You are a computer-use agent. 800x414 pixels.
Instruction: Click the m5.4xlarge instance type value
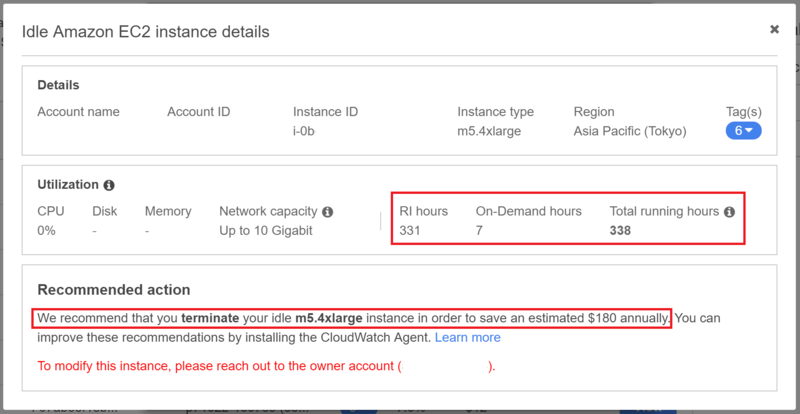tap(489, 131)
